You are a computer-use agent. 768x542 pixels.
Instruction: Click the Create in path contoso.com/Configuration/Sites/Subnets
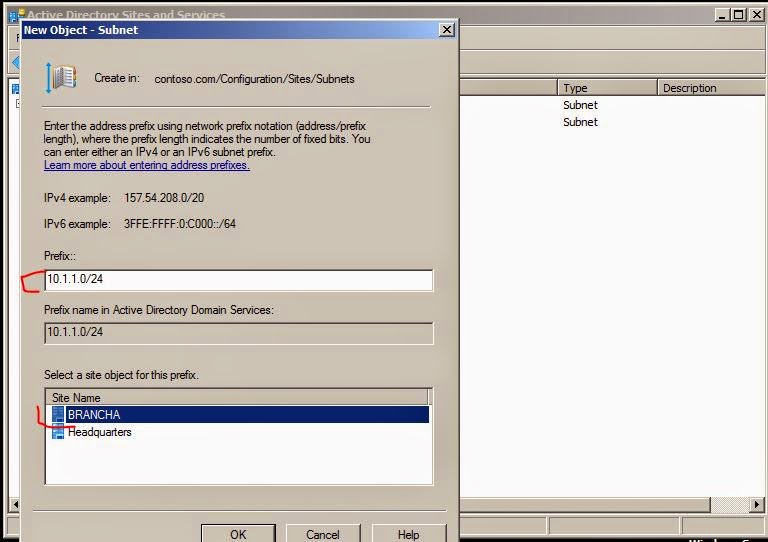pyautogui.click(x=254, y=79)
